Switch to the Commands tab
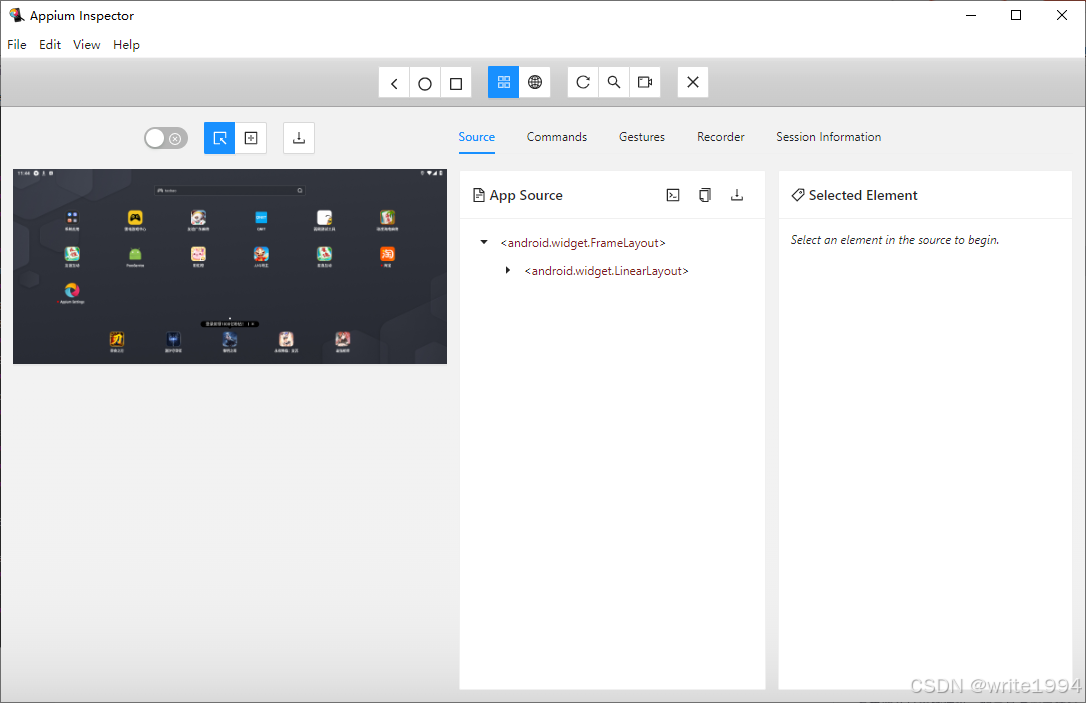The image size is (1086, 703). tap(557, 137)
